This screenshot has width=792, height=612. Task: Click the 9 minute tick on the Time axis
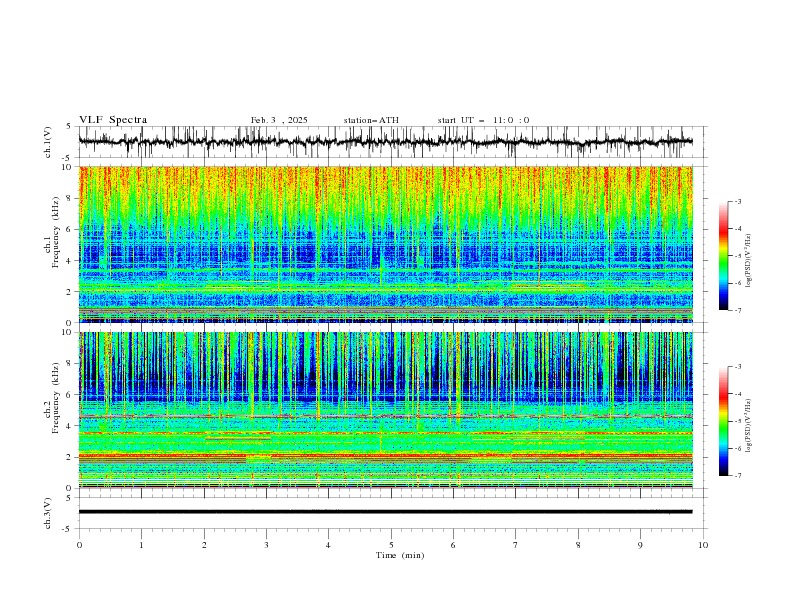tap(640, 545)
